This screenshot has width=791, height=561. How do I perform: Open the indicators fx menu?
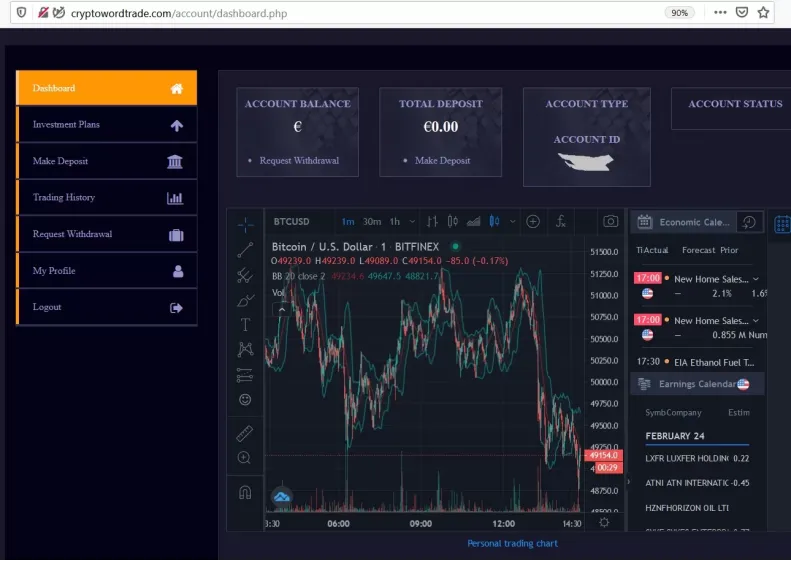[x=560, y=221]
